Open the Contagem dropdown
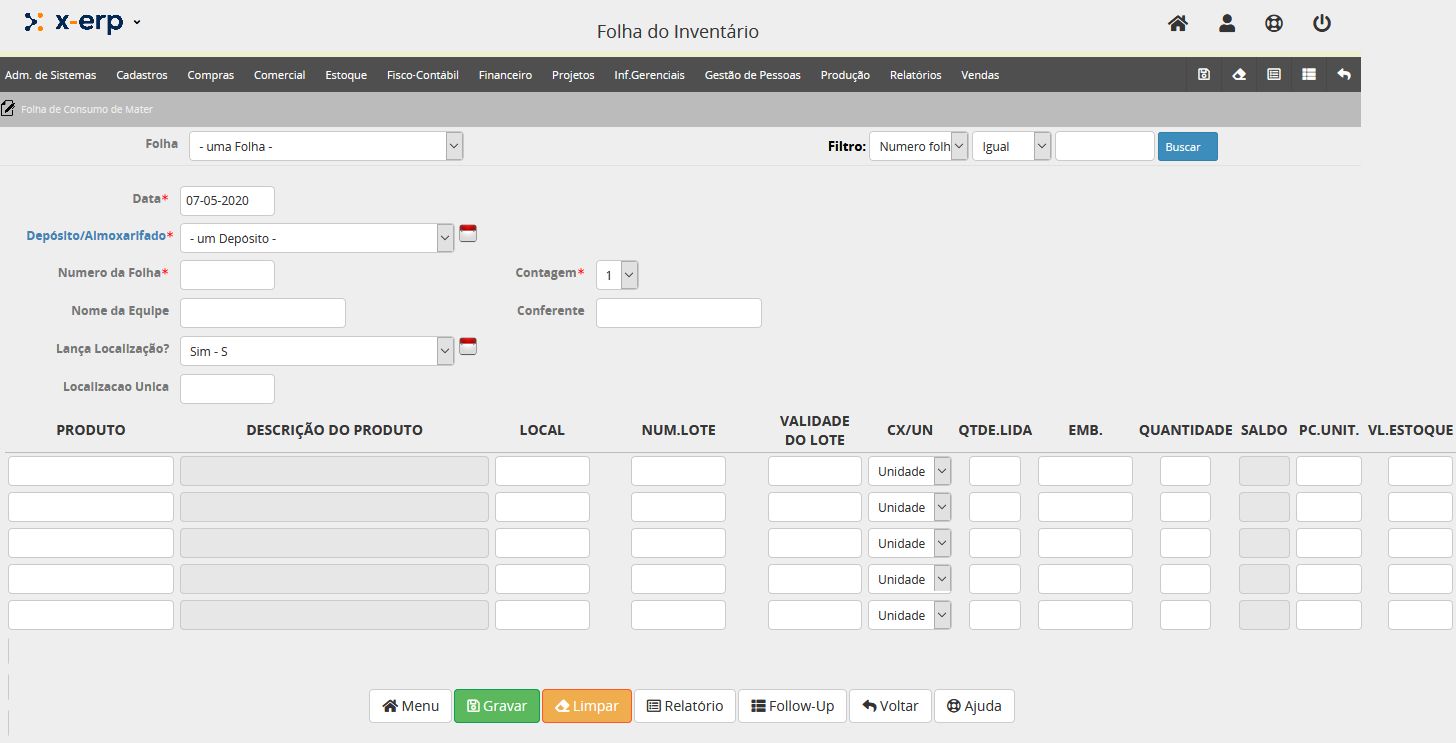Image resolution: width=1456 pixels, height=743 pixels. (617, 275)
